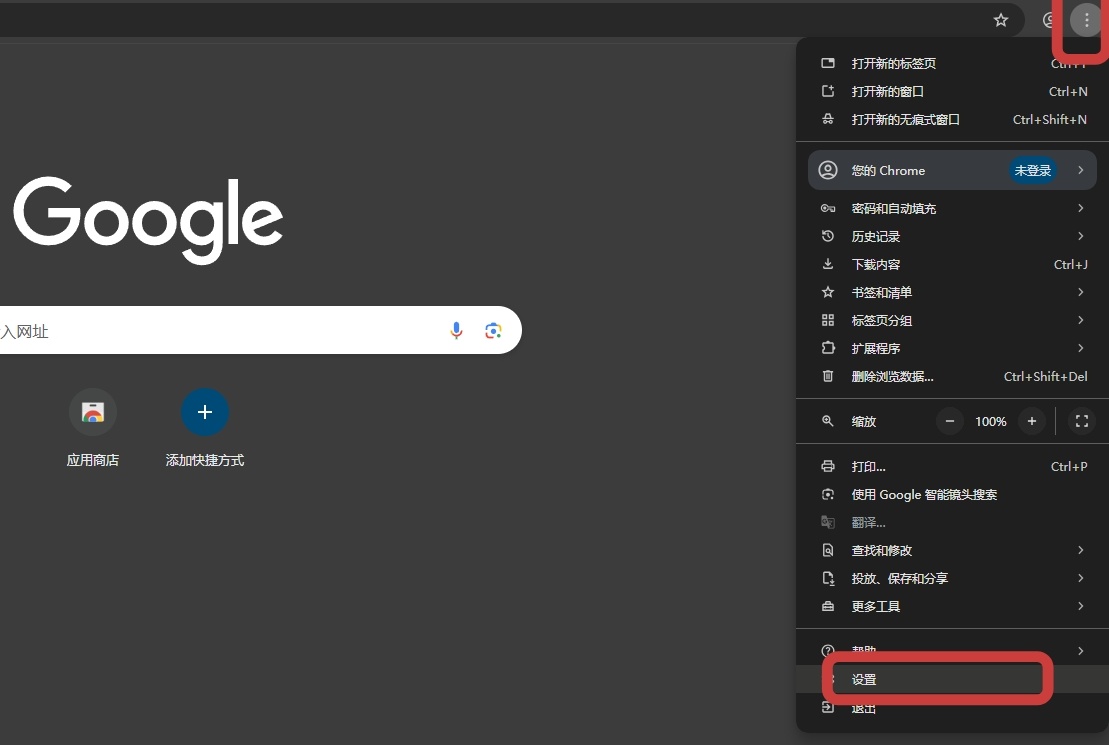Click the toolbox icon beside 更多工具

point(828,606)
